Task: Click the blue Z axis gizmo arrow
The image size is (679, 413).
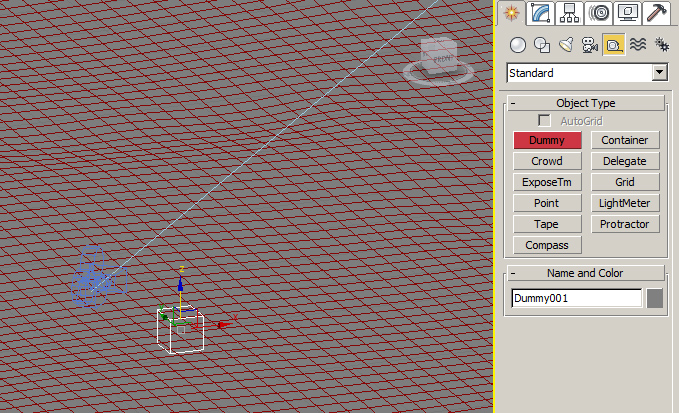Action: (x=181, y=284)
